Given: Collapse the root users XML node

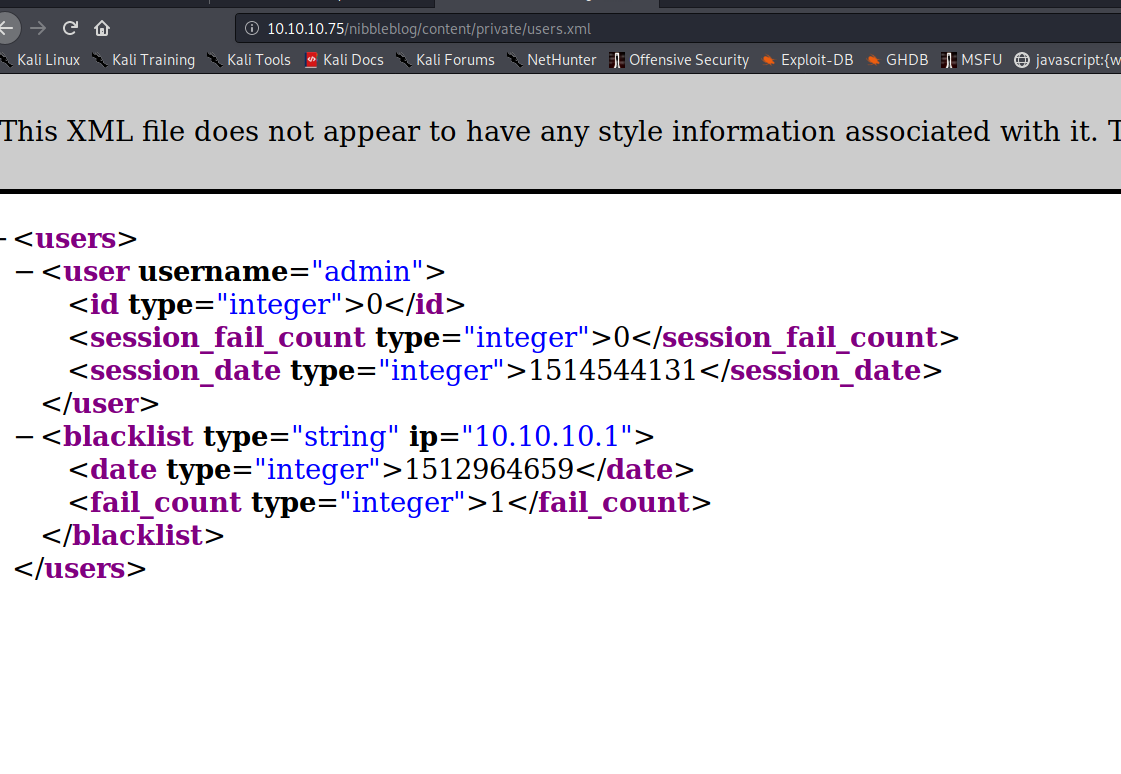Looking at the screenshot, I should tap(3, 239).
